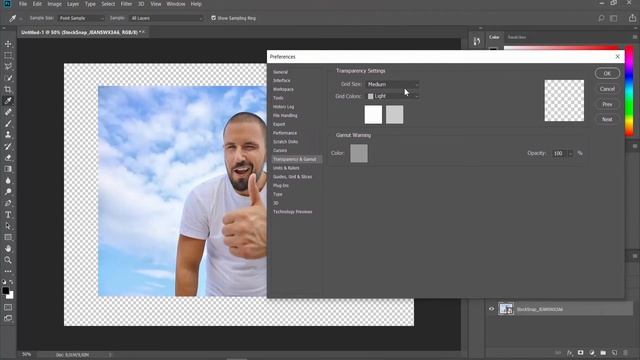Image resolution: width=640 pixels, height=360 pixels.
Task: Open the Interface preferences category
Action: tap(282, 80)
